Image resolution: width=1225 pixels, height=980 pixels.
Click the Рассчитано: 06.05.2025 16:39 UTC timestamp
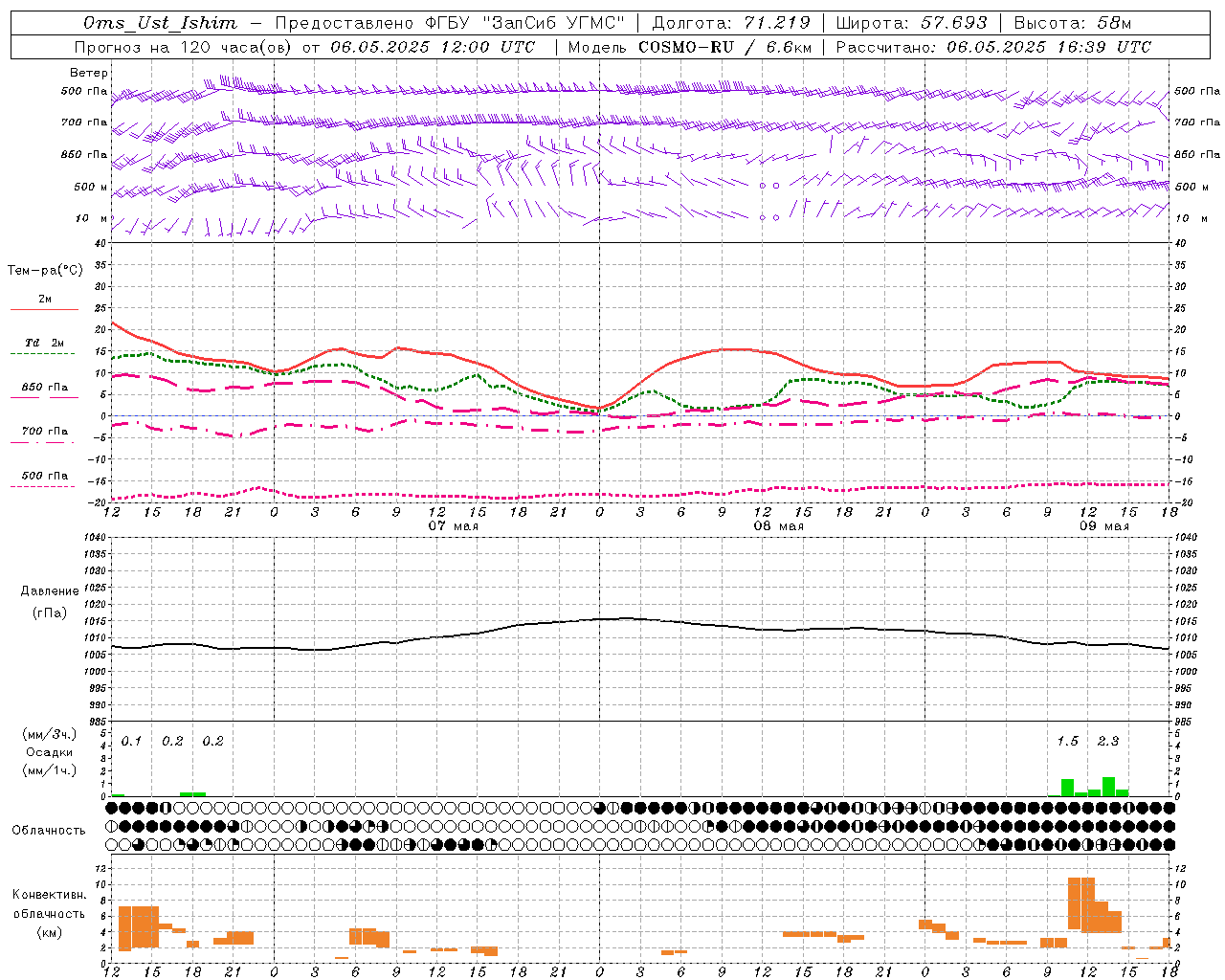pyautogui.click(x=993, y=47)
